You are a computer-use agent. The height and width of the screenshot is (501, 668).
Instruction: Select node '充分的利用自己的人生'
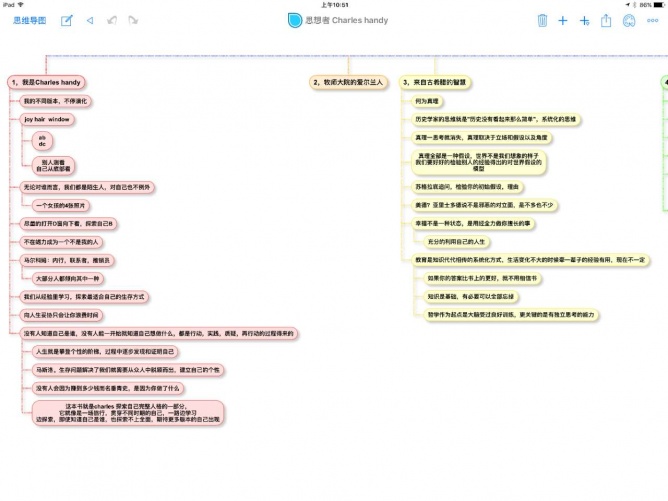(456, 242)
